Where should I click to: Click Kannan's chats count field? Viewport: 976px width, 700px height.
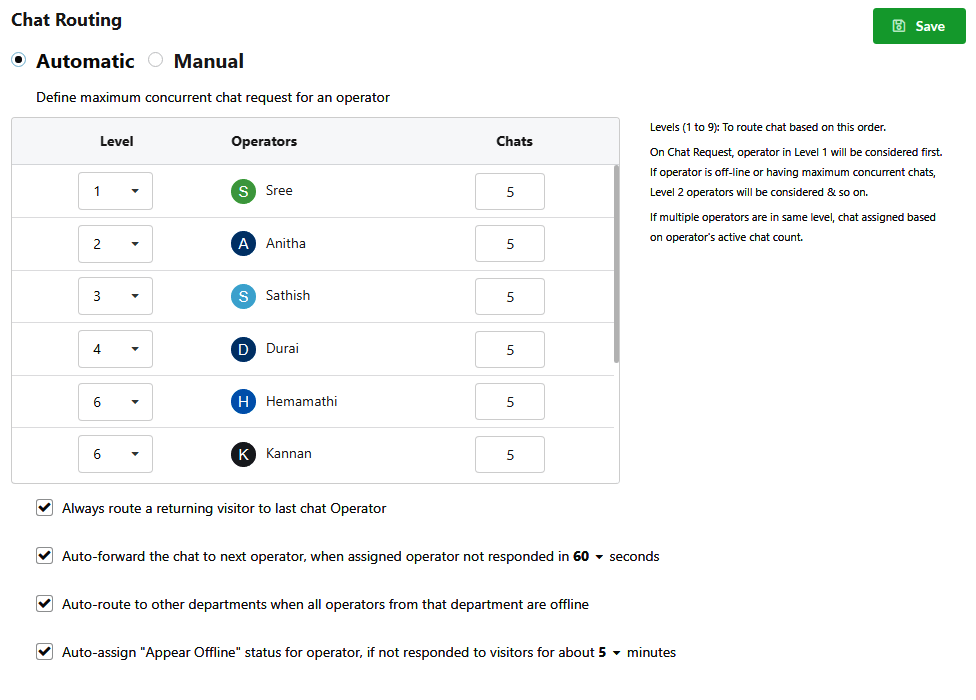pos(510,455)
